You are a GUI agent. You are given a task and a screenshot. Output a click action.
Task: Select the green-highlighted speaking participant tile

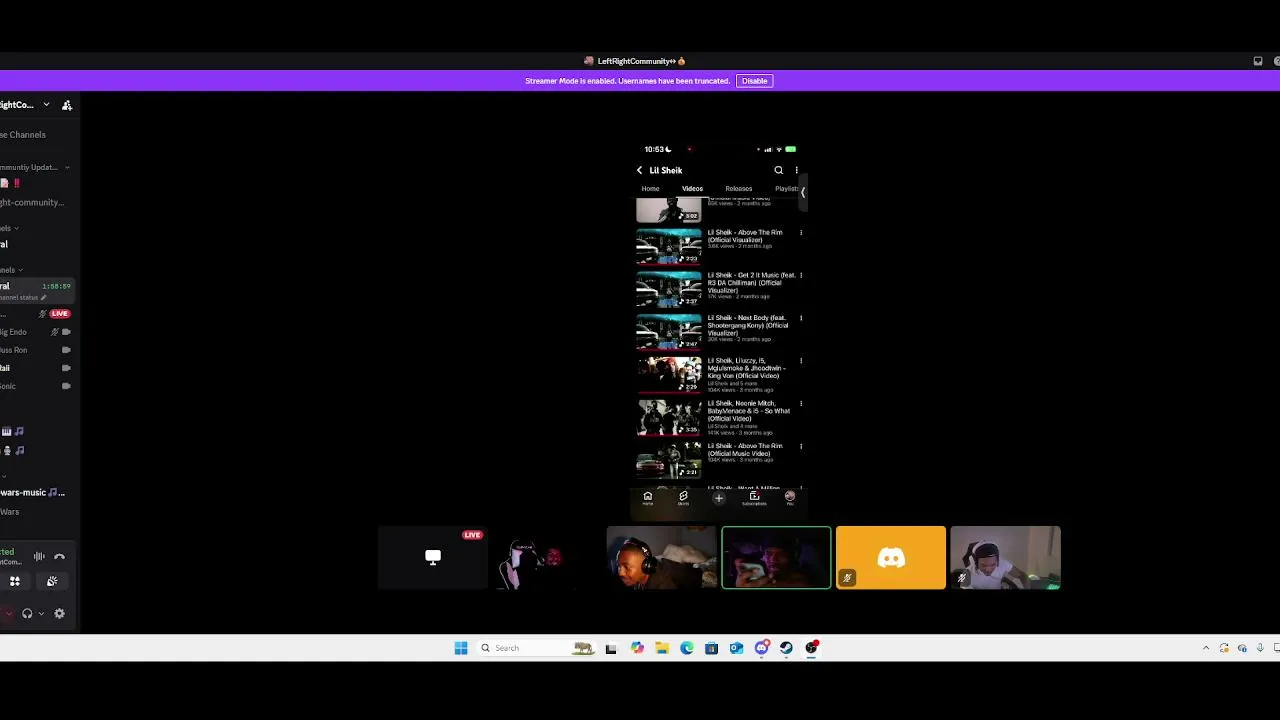(776, 558)
